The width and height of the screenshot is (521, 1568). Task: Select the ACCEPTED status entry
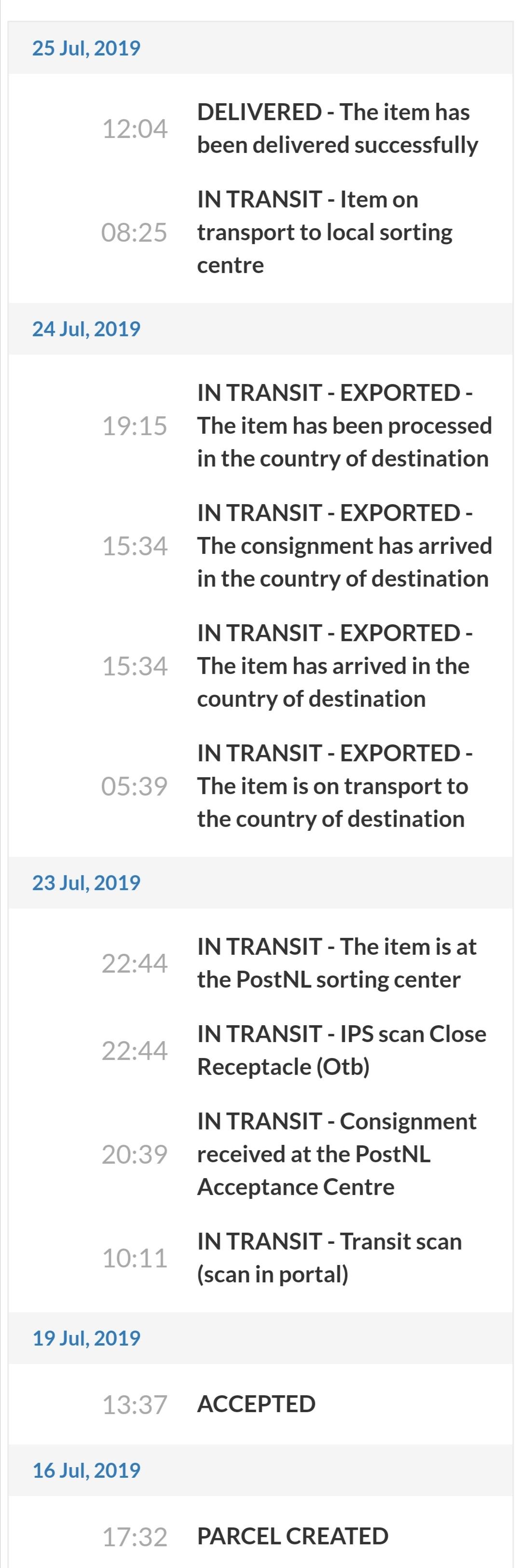click(260, 1404)
